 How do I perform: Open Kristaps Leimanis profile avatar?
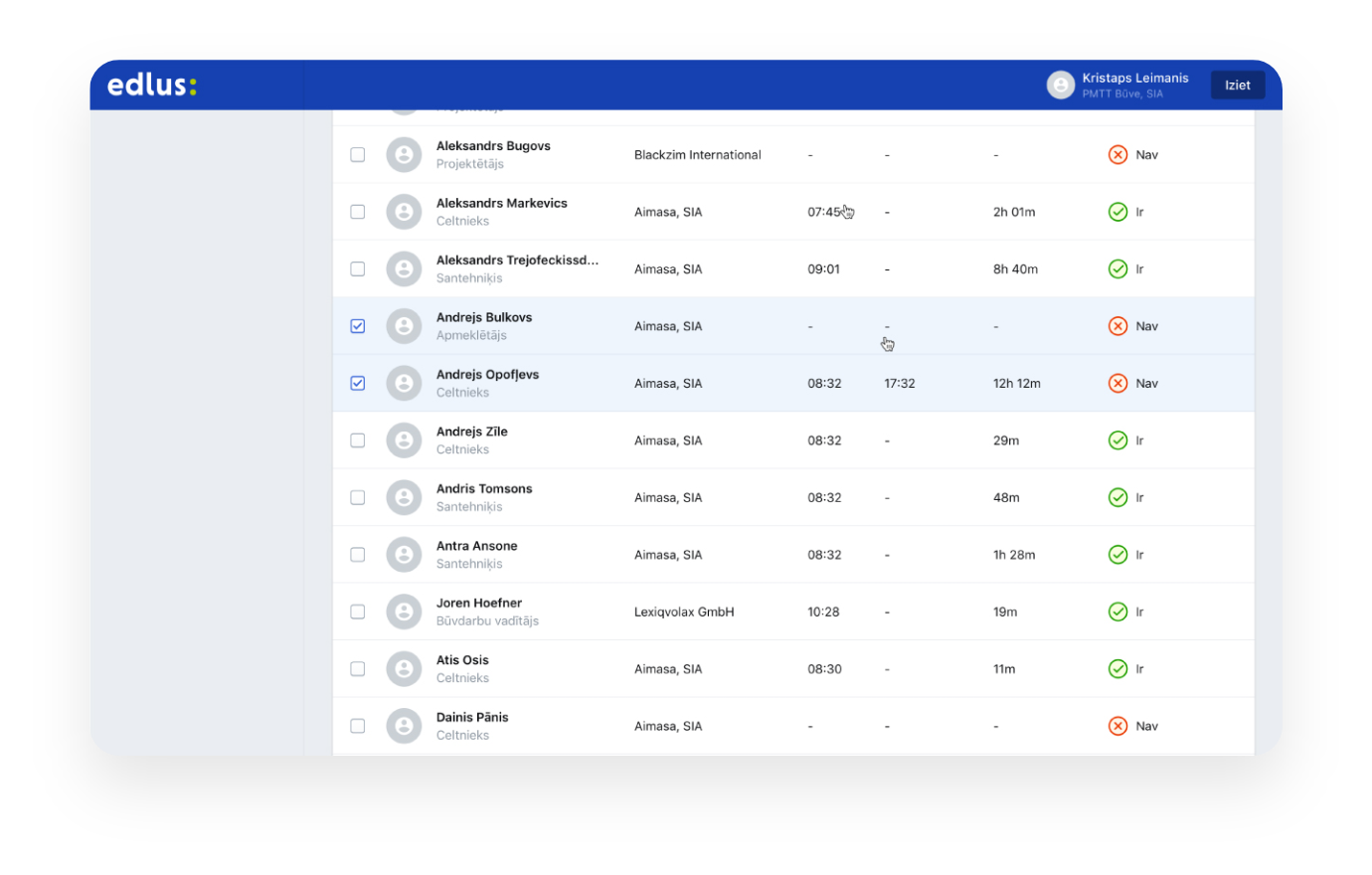(x=1061, y=86)
